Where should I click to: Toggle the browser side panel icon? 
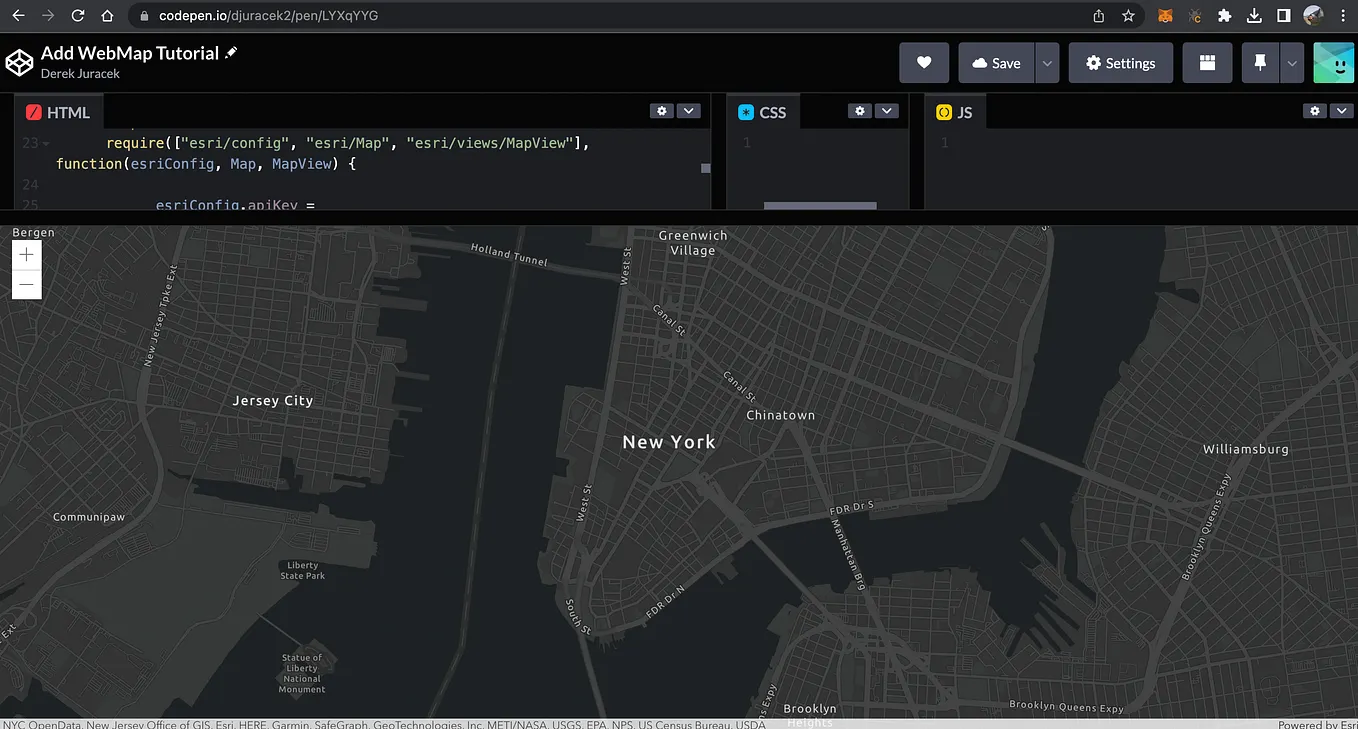coord(1284,15)
